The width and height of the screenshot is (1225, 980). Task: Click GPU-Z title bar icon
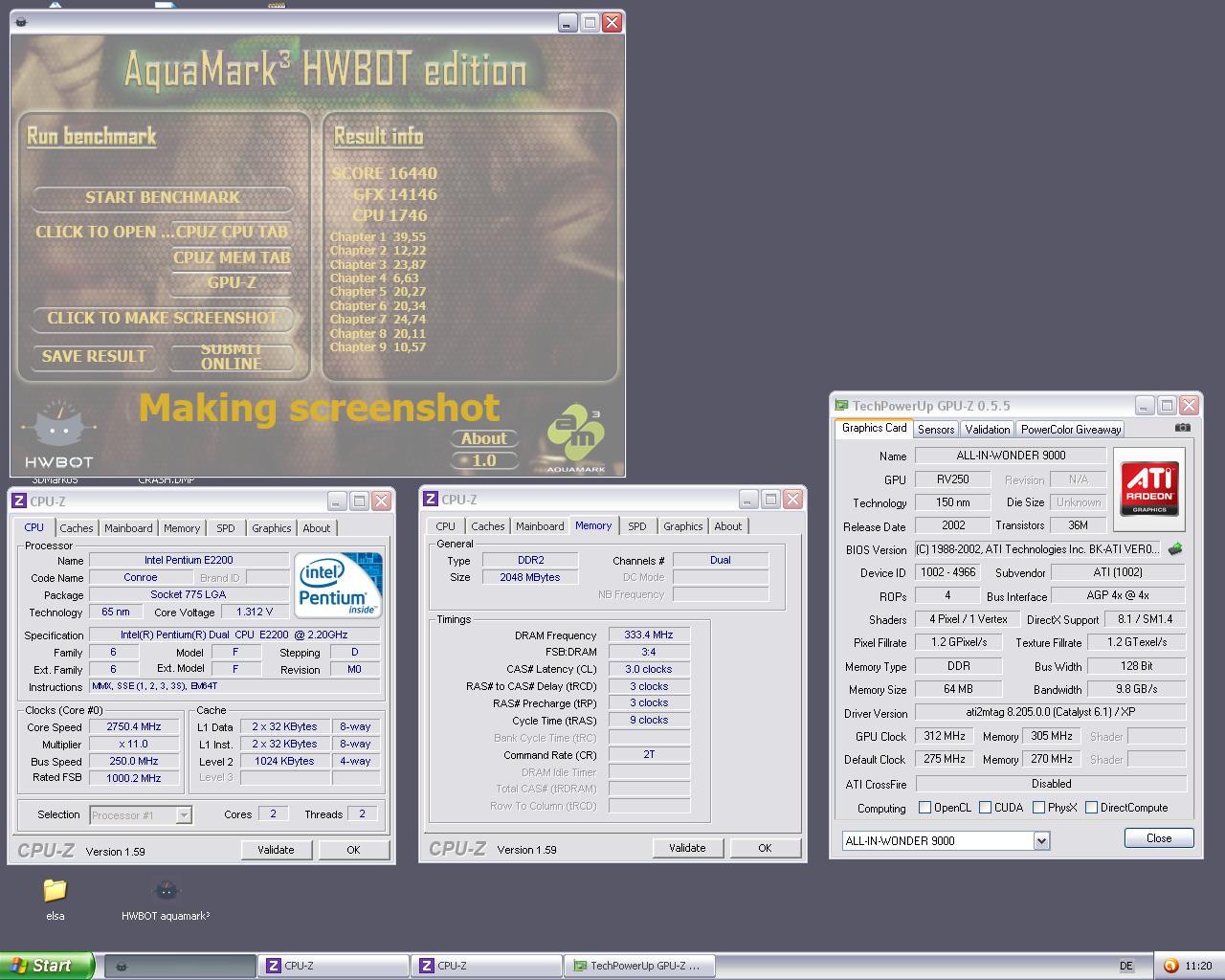pos(841,406)
